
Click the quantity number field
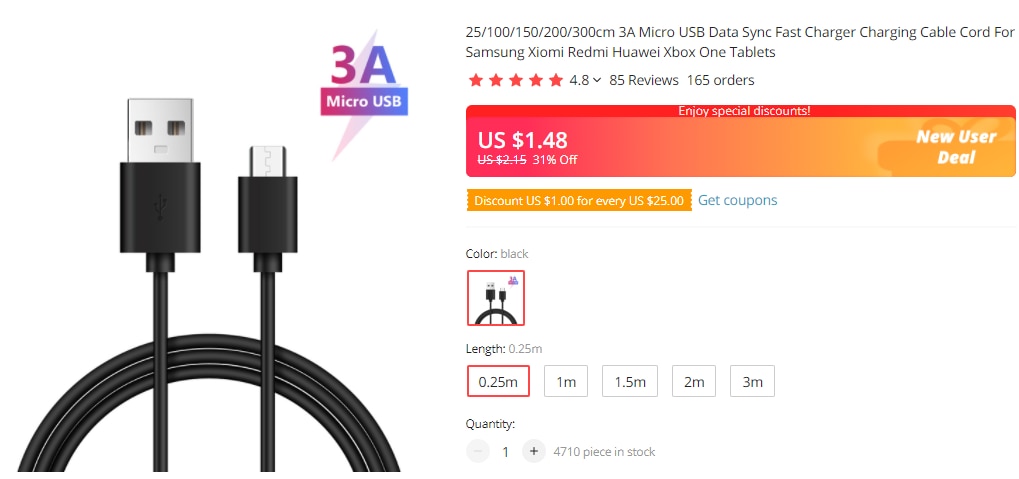pyautogui.click(x=506, y=451)
